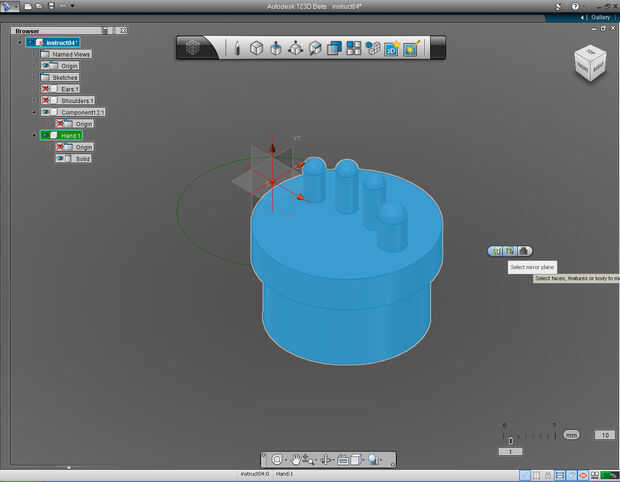
Task: Click the first mini-toolbar mirror icon
Action: [x=496, y=251]
